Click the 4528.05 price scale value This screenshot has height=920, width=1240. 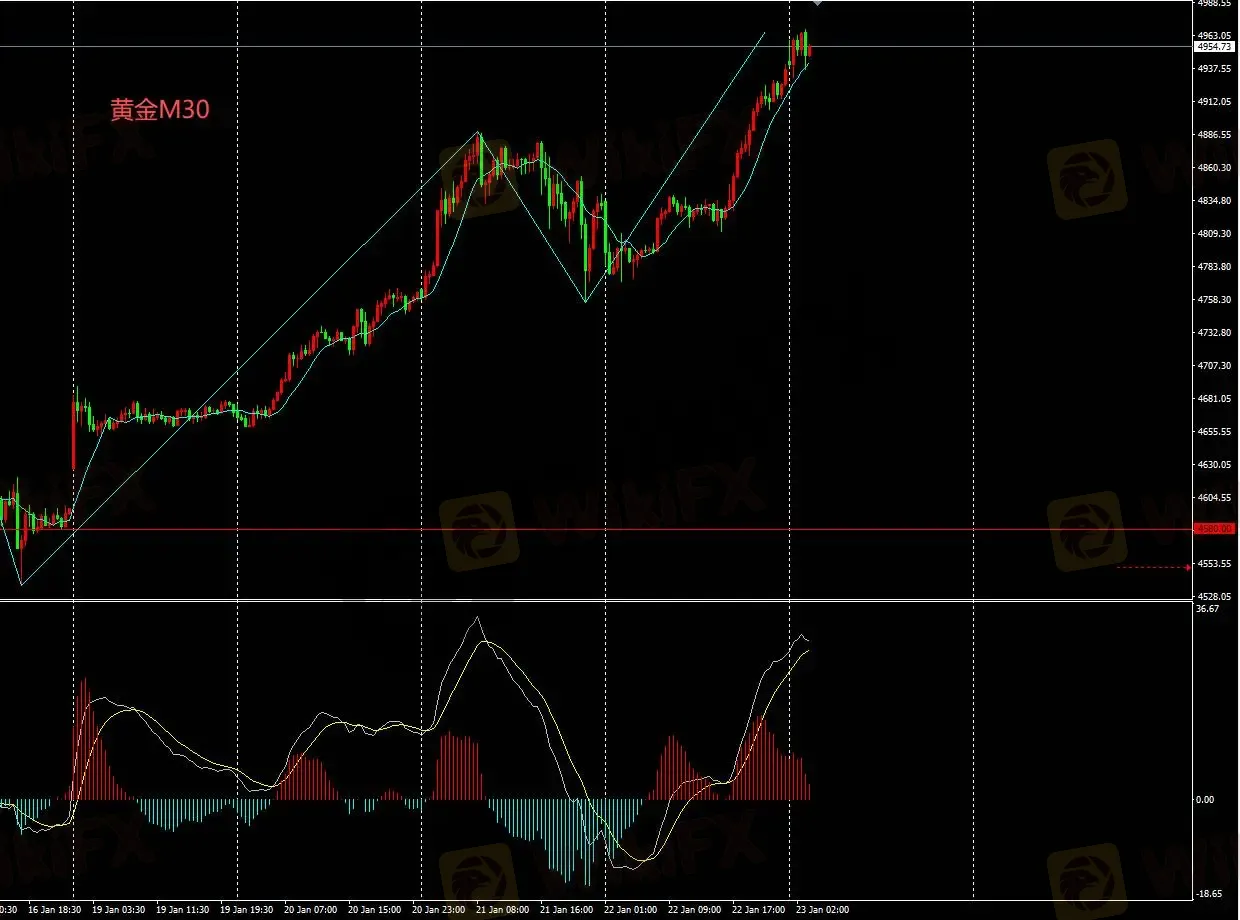tap(1216, 596)
